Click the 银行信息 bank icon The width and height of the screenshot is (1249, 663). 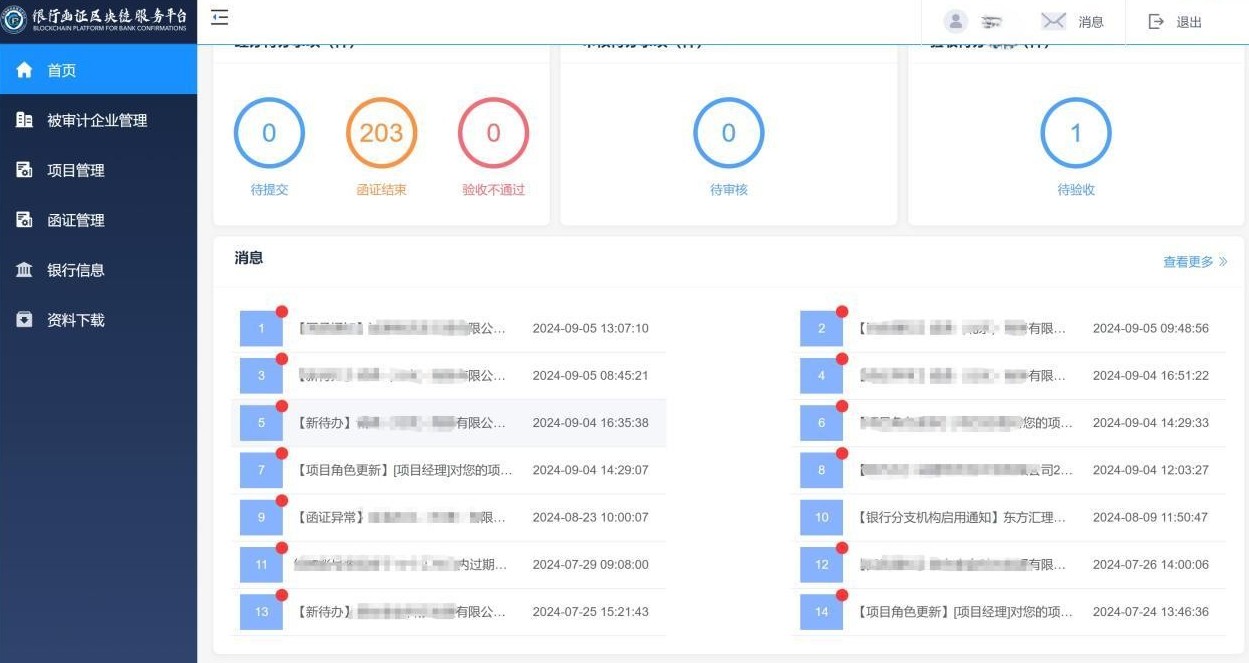pyautogui.click(x=25, y=270)
